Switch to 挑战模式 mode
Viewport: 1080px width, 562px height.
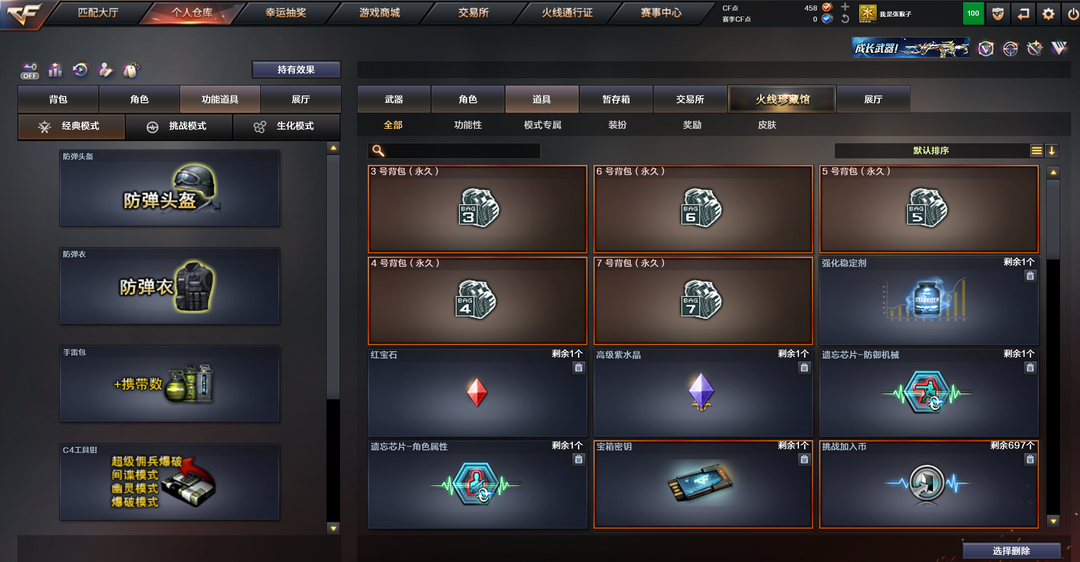pos(179,127)
